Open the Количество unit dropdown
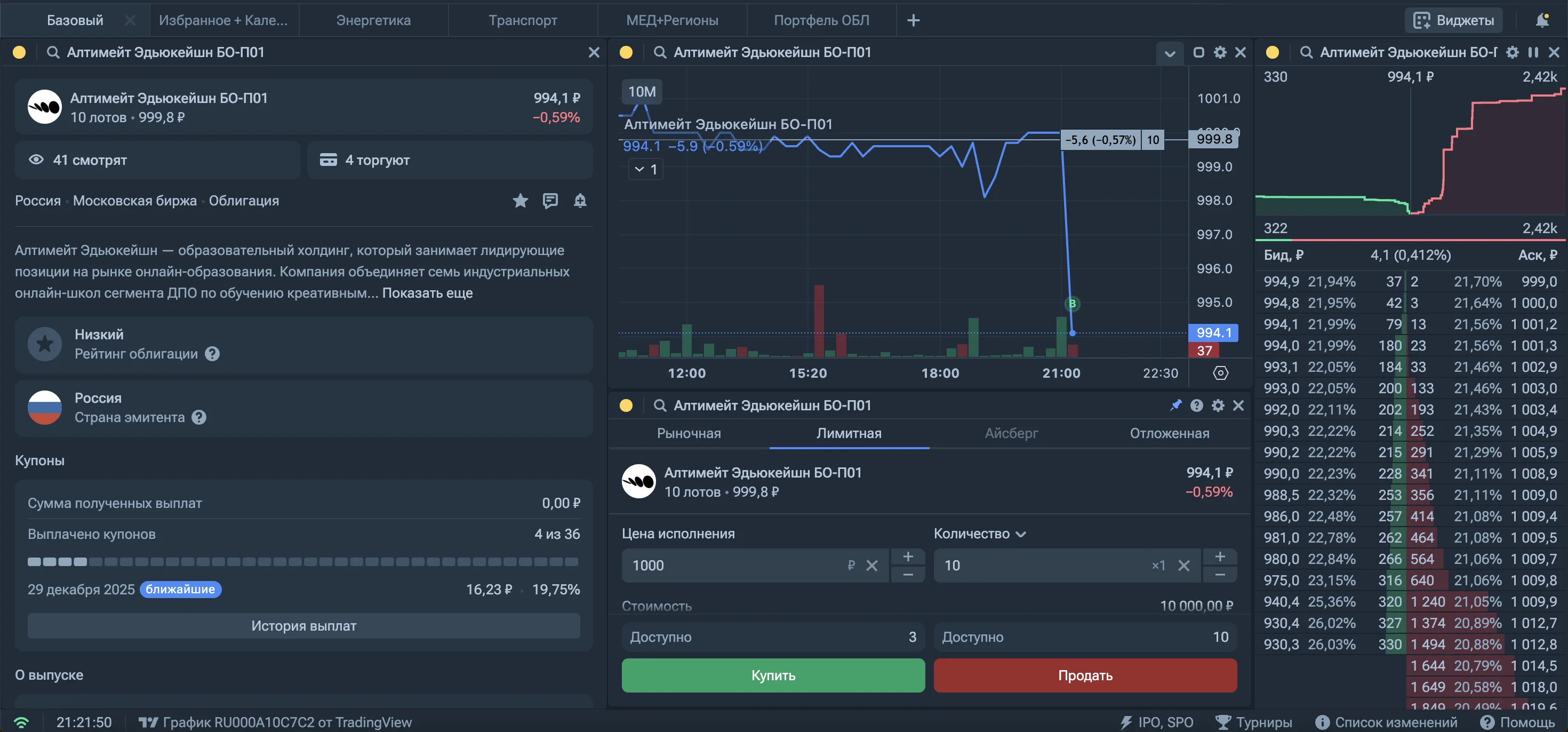The width and height of the screenshot is (1568, 732). pyautogui.click(x=980, y=534)
